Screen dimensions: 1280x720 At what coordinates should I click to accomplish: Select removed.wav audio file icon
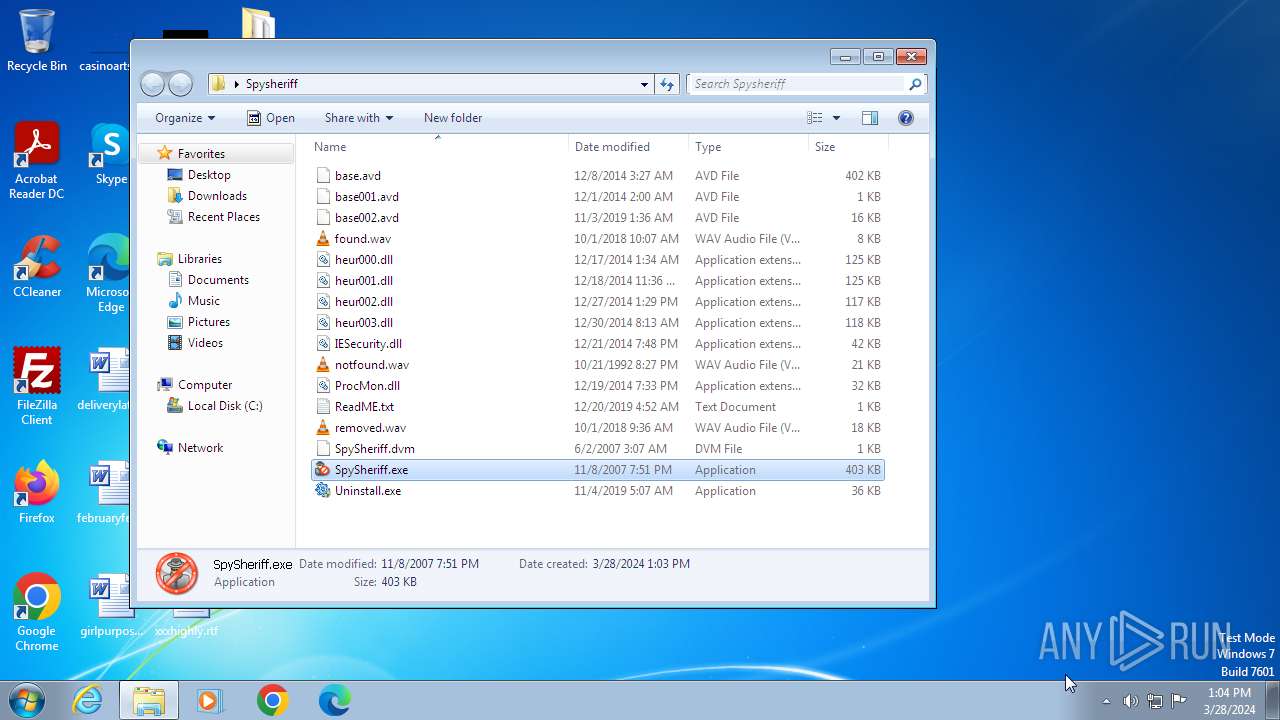pyautogui.click(x=322, y=428)
